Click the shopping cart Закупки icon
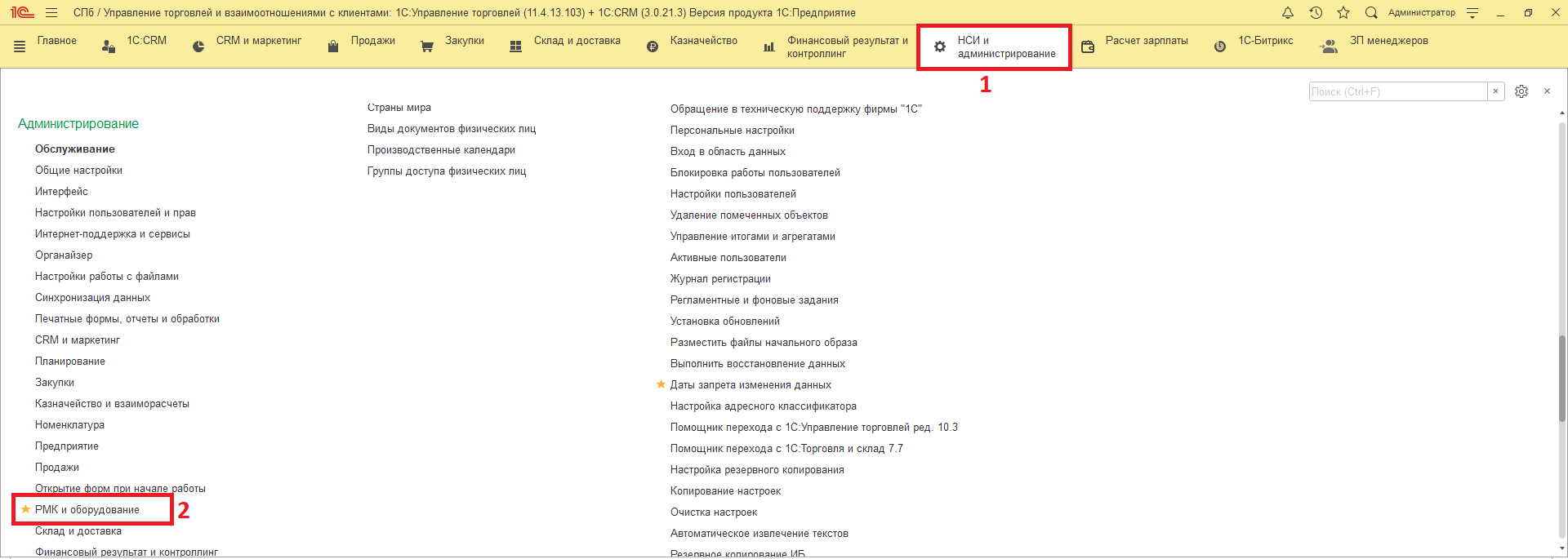The image size is (1568, 559). [427, 47]
